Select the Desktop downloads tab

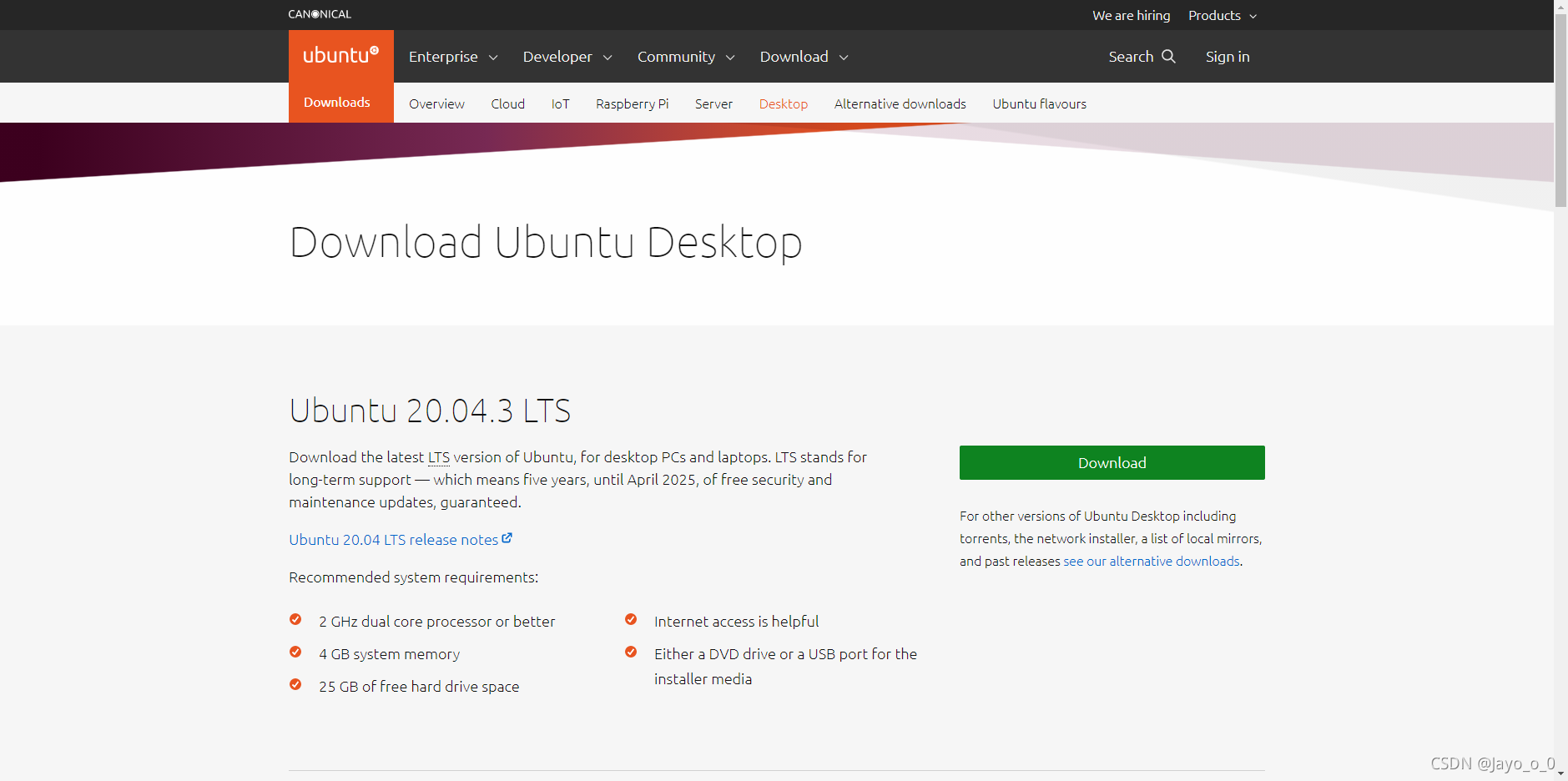click(783, 103)
